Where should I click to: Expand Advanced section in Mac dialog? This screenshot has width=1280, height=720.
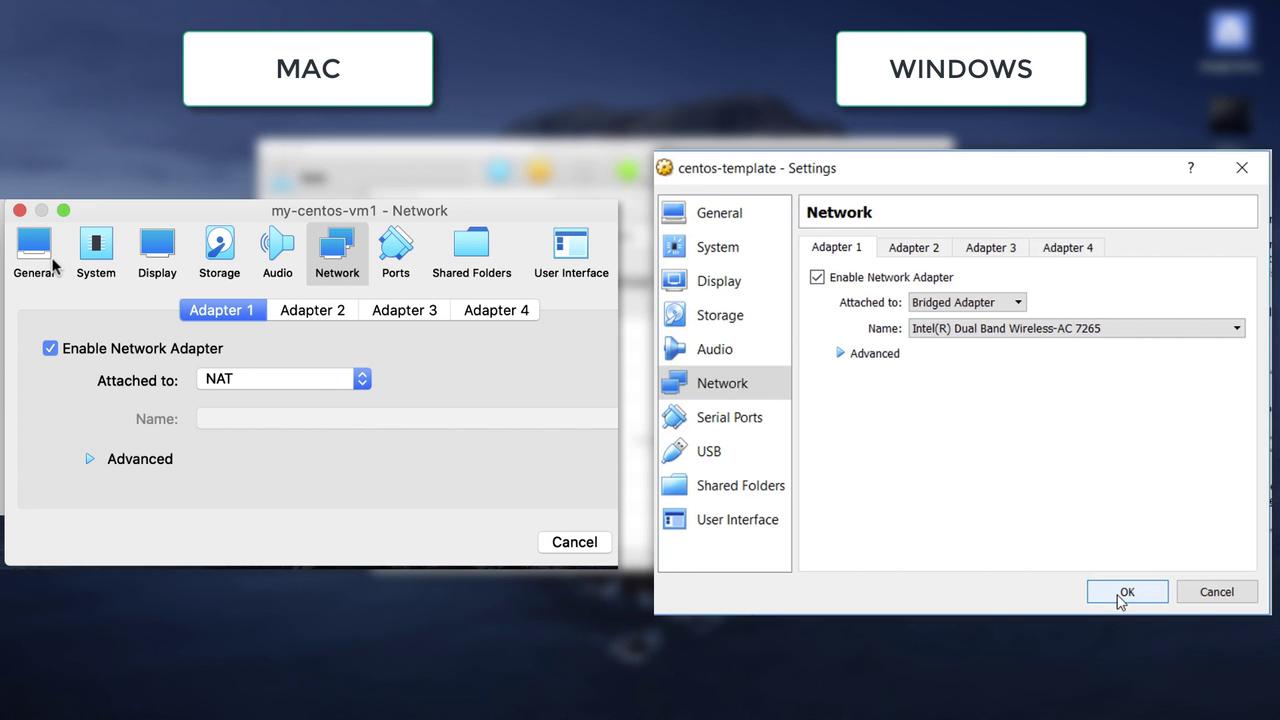90,459
